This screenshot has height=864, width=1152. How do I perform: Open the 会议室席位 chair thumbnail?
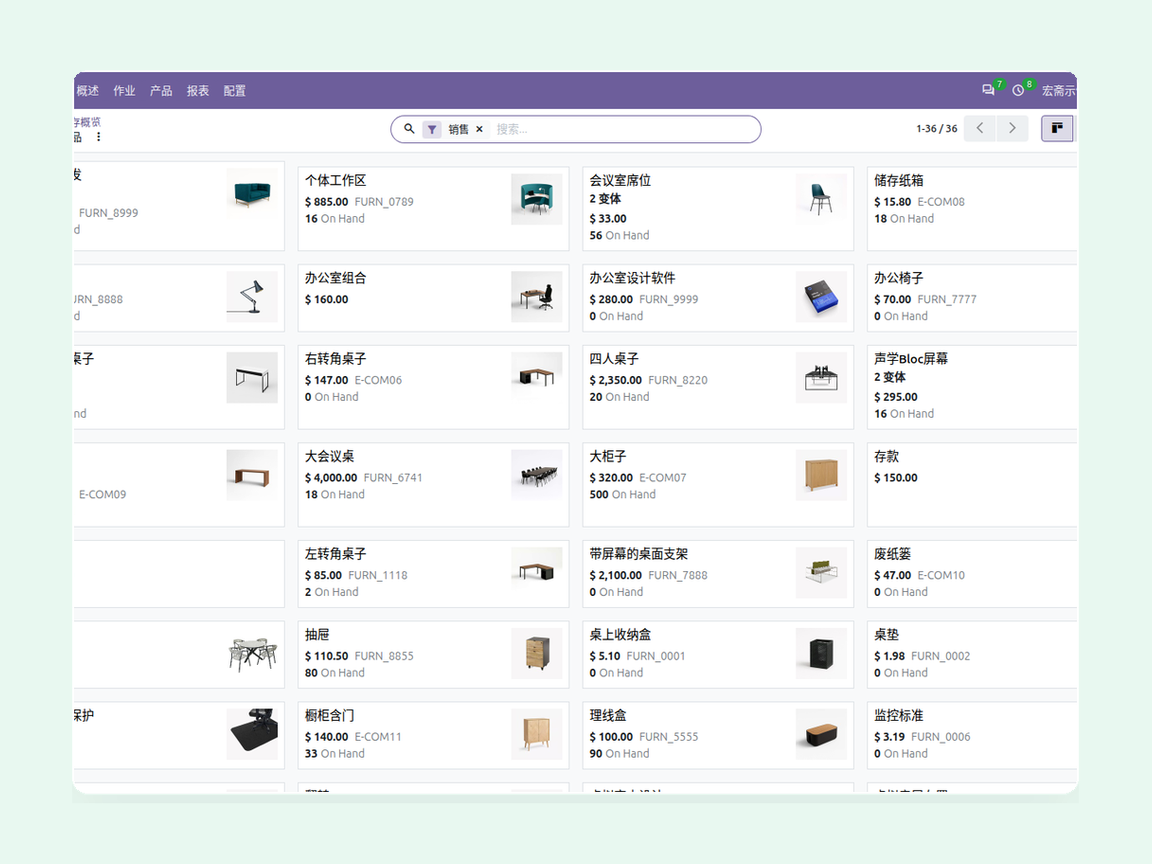(x=821, y=199)
